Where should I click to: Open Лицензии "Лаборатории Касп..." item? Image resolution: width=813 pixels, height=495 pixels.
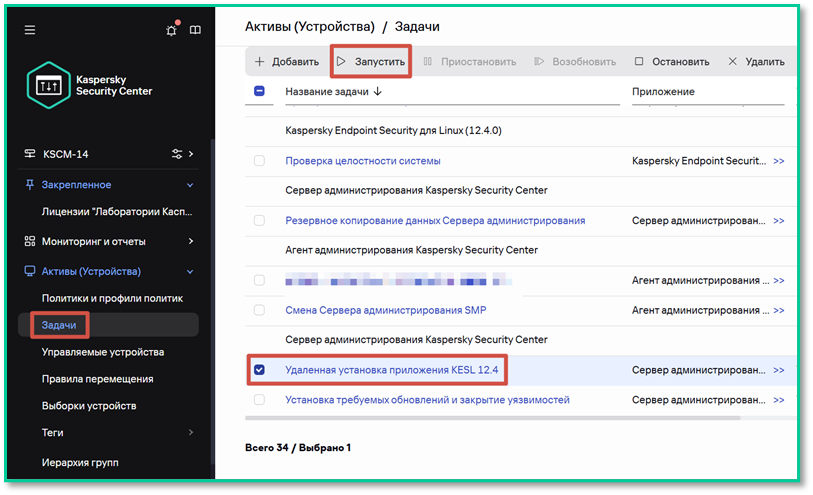point(117,211)
